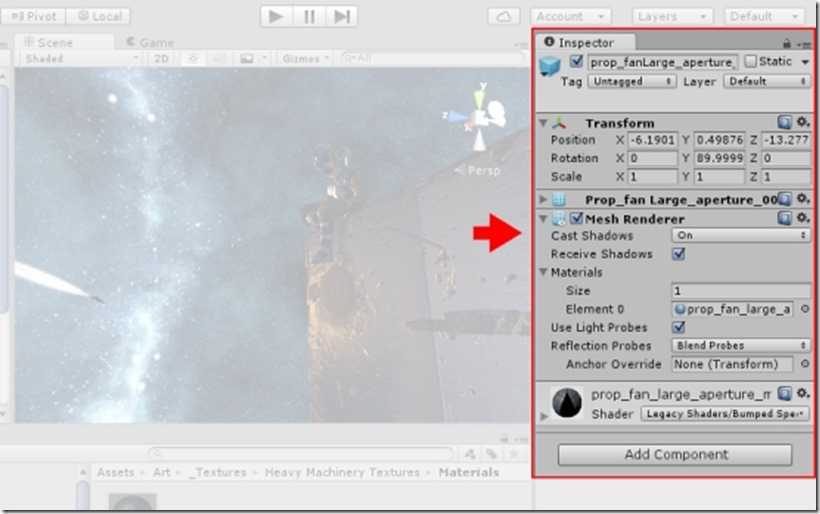Collapse the Materials list

tap(543, 272)
